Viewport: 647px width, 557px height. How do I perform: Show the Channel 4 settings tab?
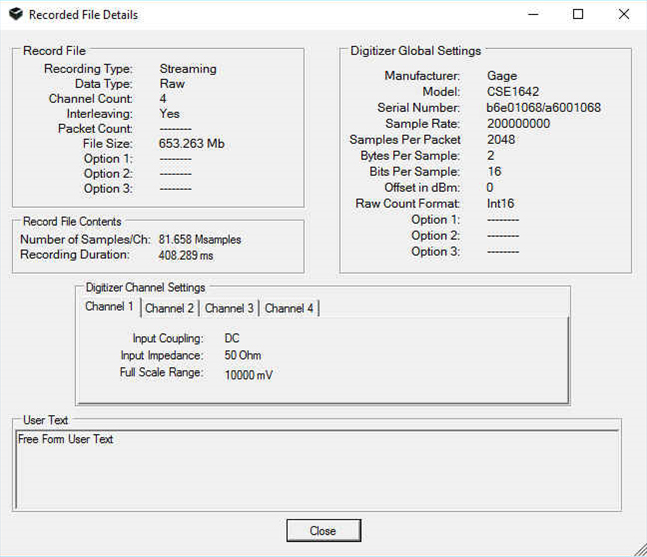tap(289, 308)
